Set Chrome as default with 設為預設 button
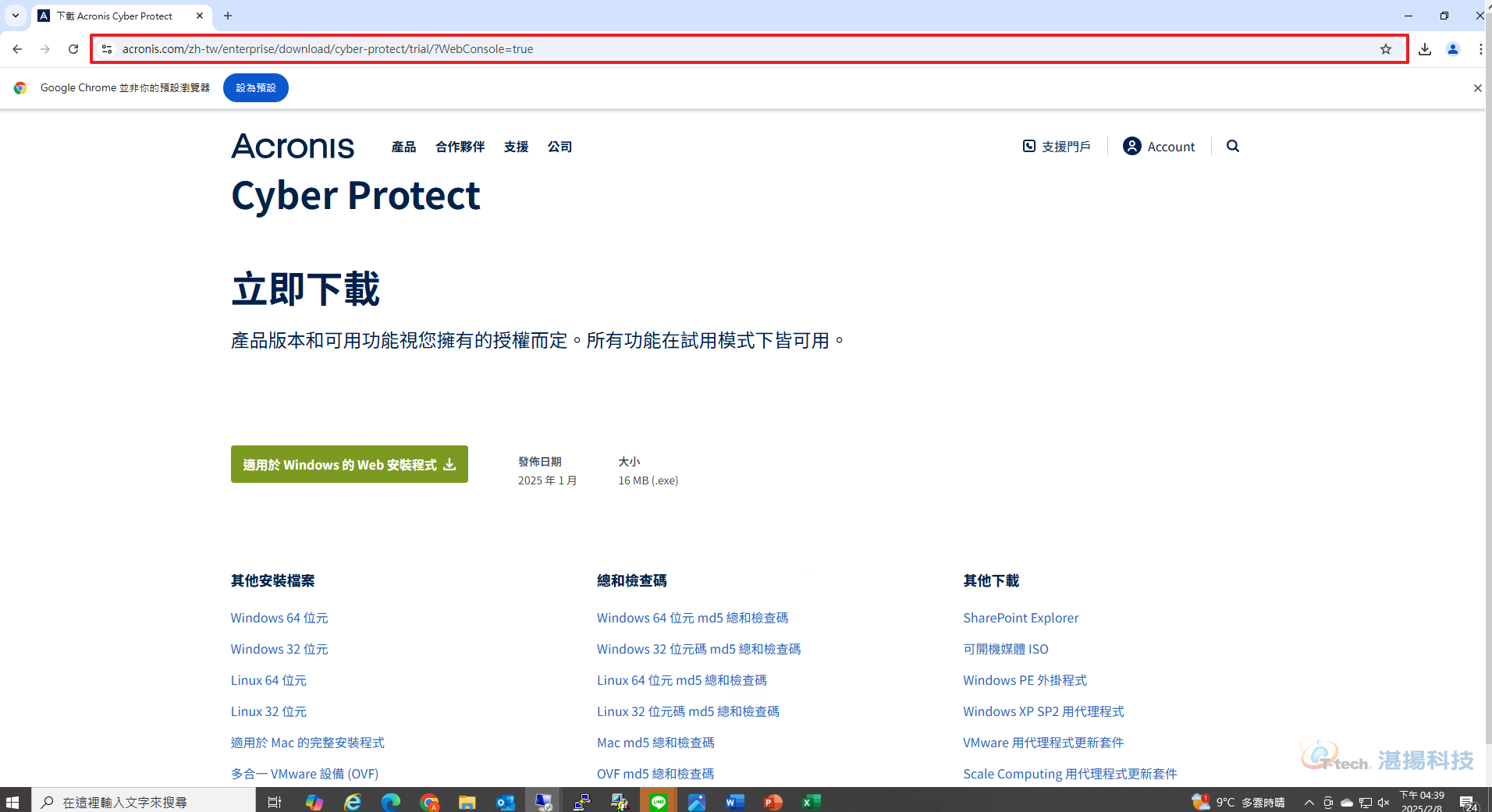Viewport: 1492px width, 812px height. [256, 88]
